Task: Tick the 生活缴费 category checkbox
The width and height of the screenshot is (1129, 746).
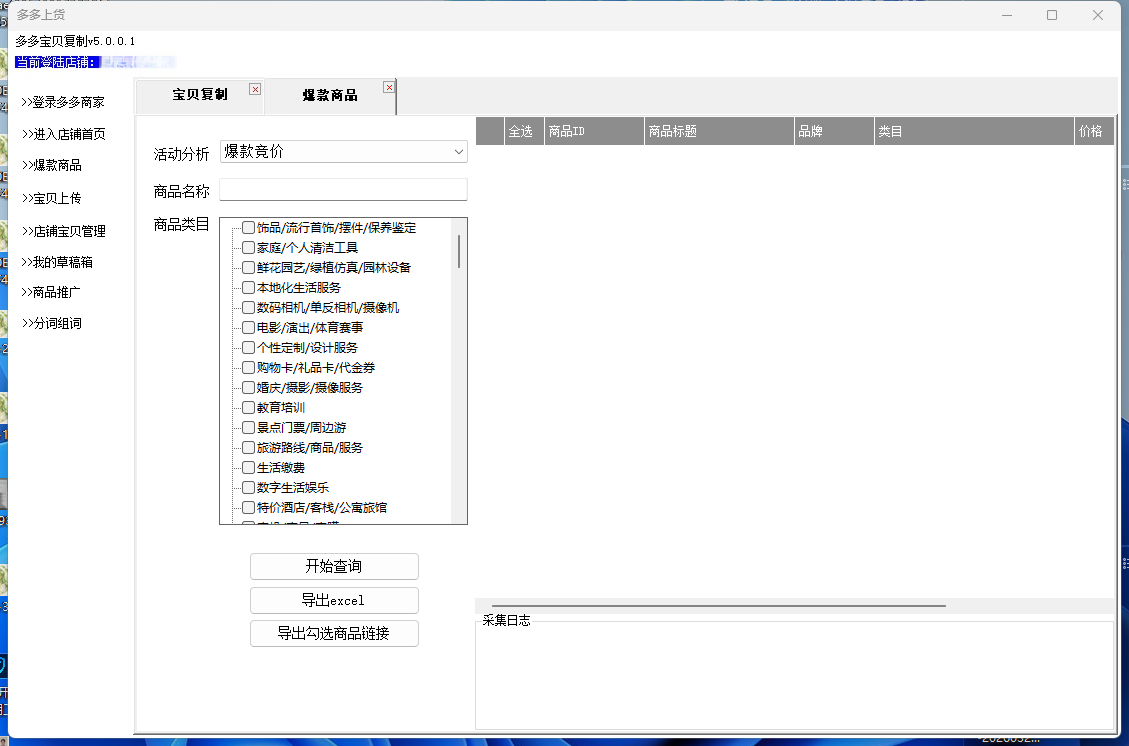Action: [248, 468]
